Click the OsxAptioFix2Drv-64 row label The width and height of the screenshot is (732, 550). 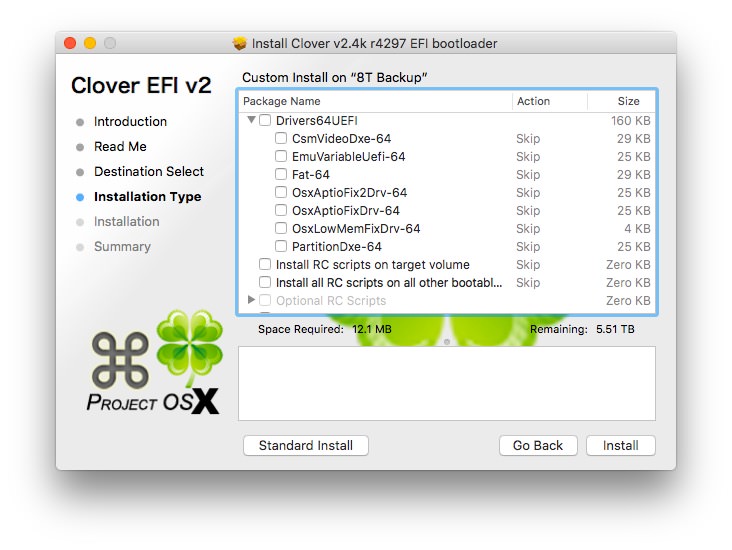(349, 192)
